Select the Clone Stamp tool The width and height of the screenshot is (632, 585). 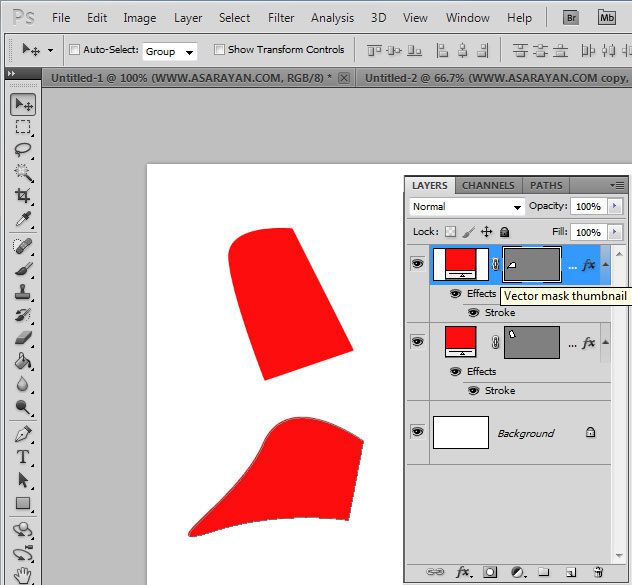[x=23, y=292]
